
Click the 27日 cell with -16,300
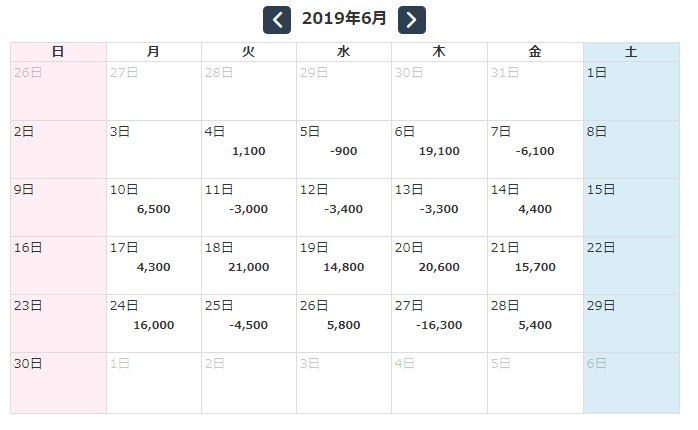(x=439, y=324)
